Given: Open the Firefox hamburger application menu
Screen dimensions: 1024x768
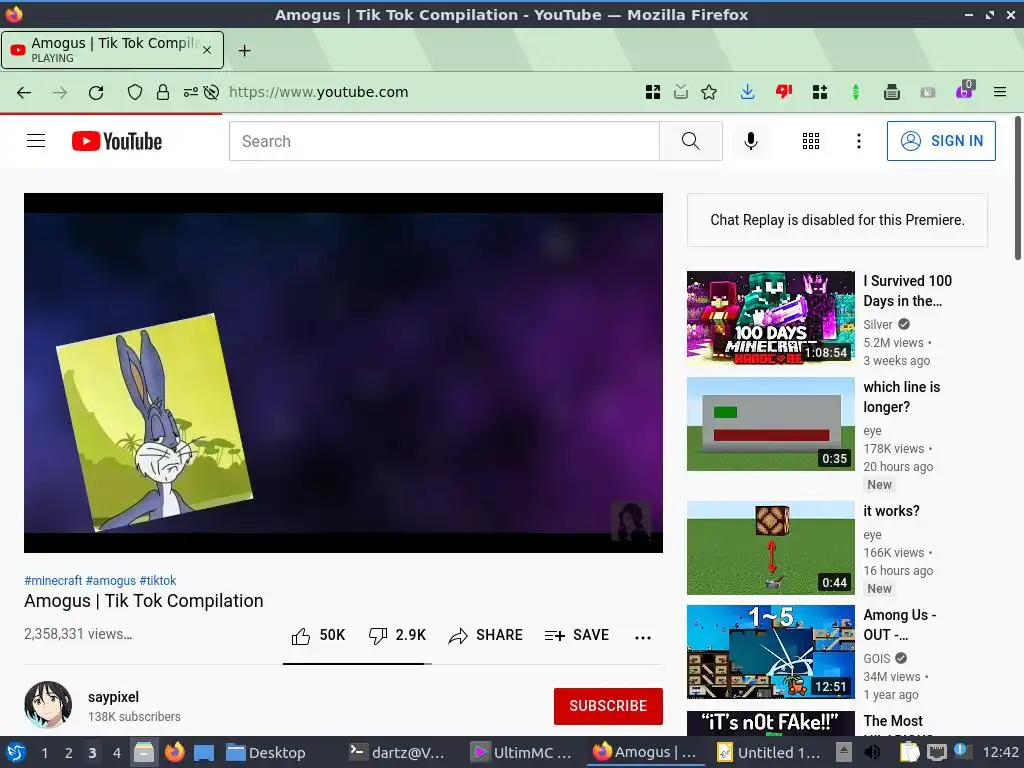Looking at the screenshot, I should point(999,92).
